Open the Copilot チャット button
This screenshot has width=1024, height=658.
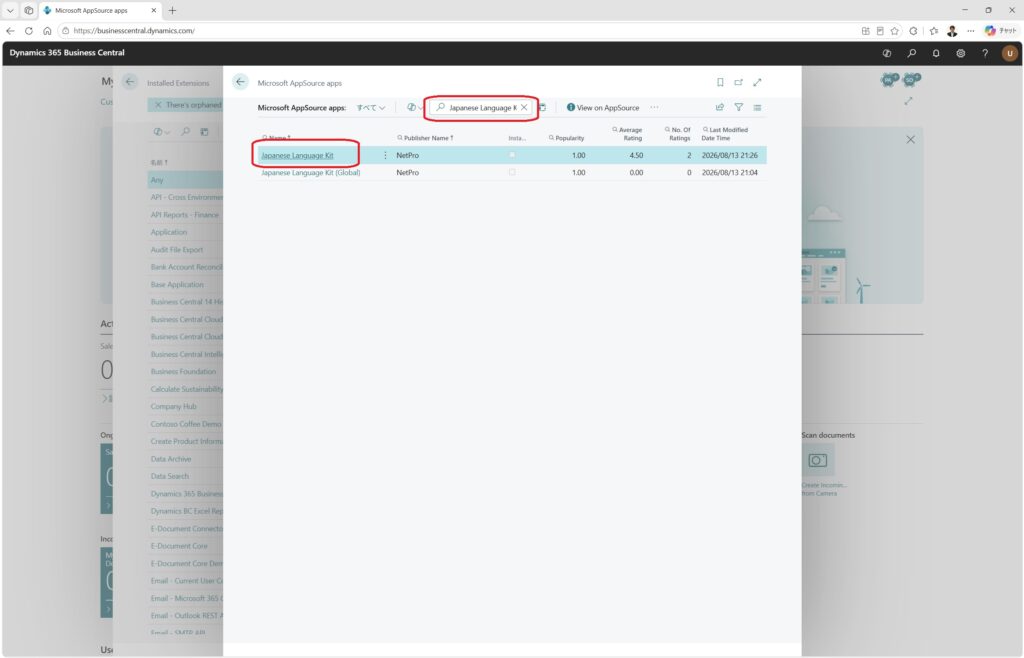click(1000, 31)
